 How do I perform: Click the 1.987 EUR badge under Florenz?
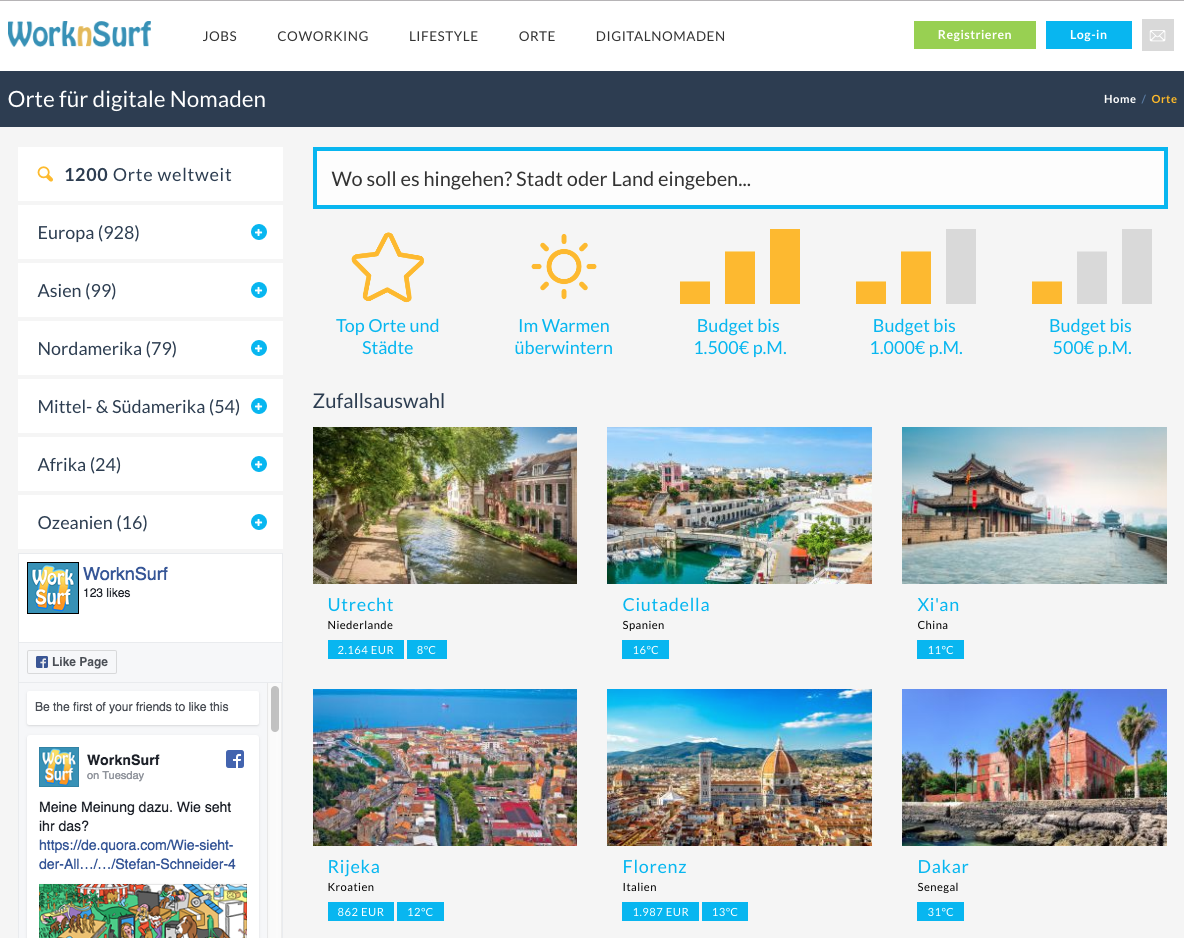[661, 912]
